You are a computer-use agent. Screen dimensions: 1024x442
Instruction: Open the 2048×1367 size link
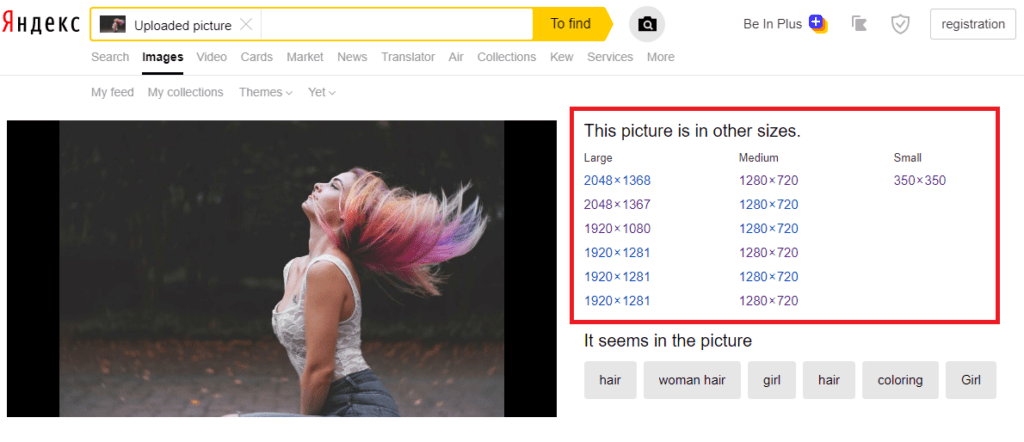(617, 205)
